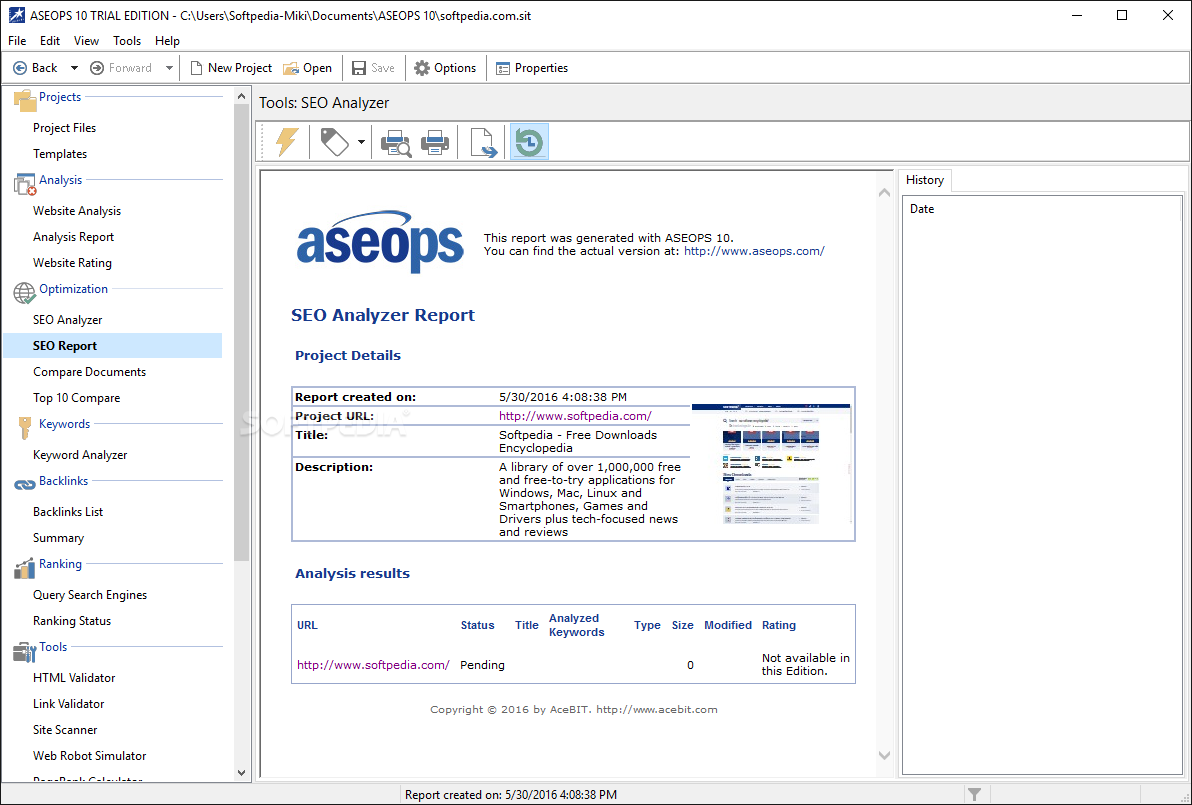The height and width of the screenshot is (805, 1192).
Task: Open Web Robot Simulator
Action: click(x=90, y=756)
